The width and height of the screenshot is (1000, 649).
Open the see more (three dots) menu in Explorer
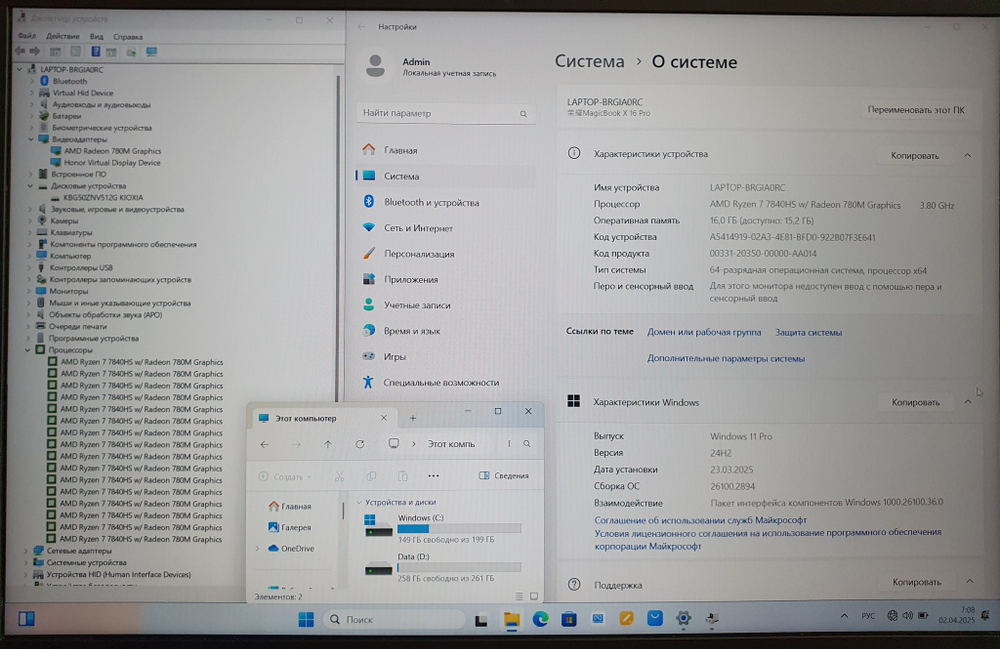coord(433,476)
